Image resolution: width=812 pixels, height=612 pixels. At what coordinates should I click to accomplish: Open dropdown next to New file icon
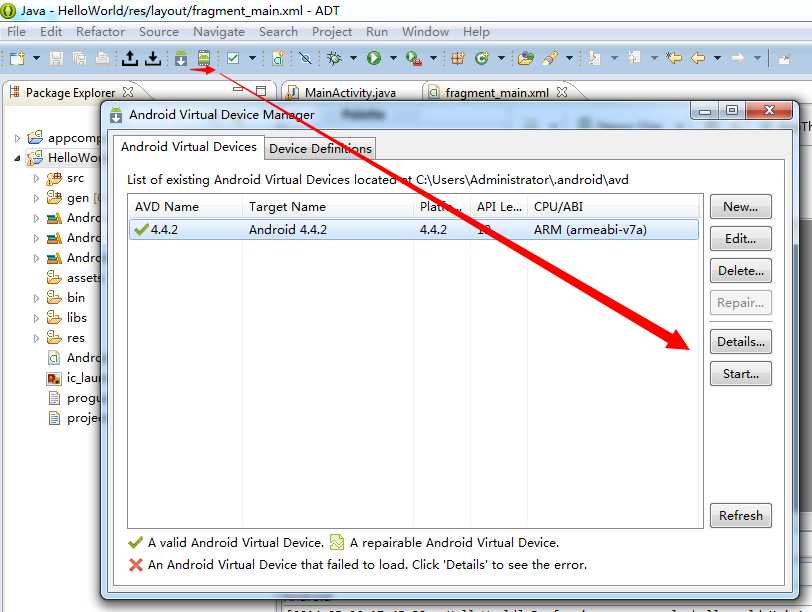[36, 58]
